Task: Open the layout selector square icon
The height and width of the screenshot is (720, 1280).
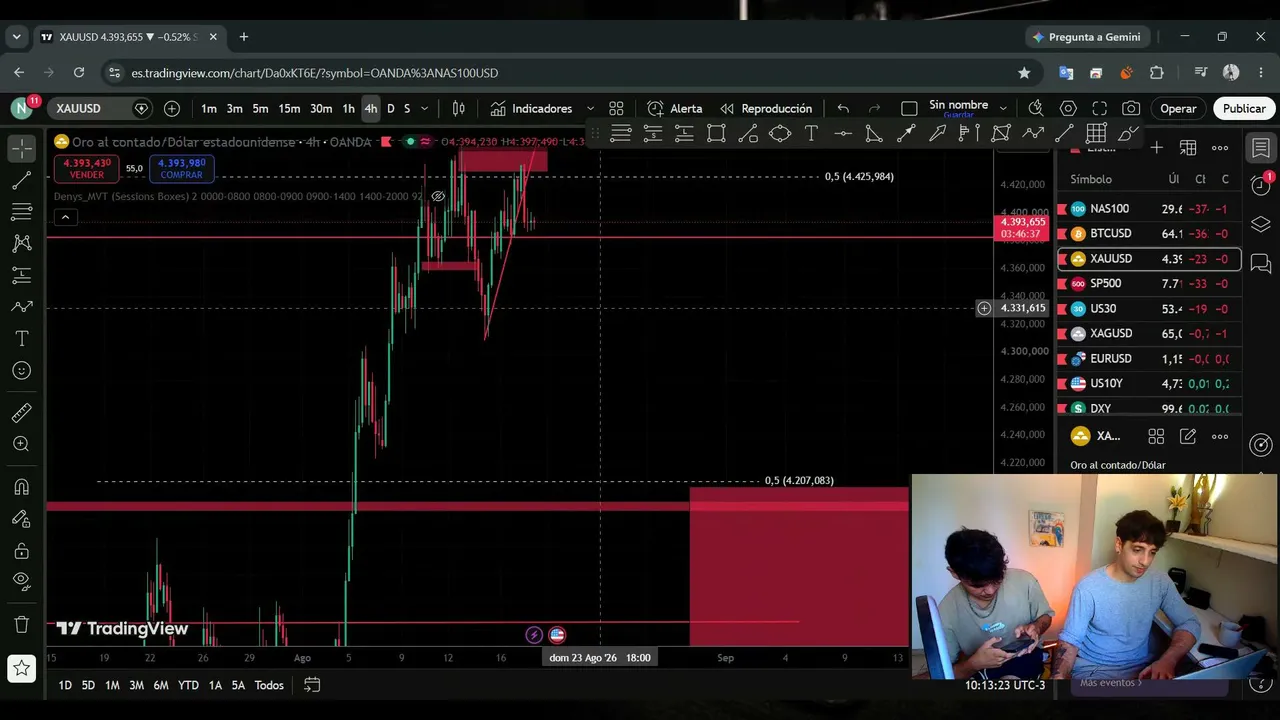Action: click(909, 108)
